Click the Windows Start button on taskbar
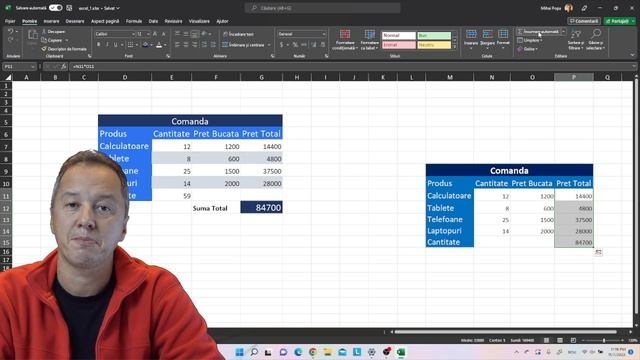 pyautogui.click(x=240, y=352)
